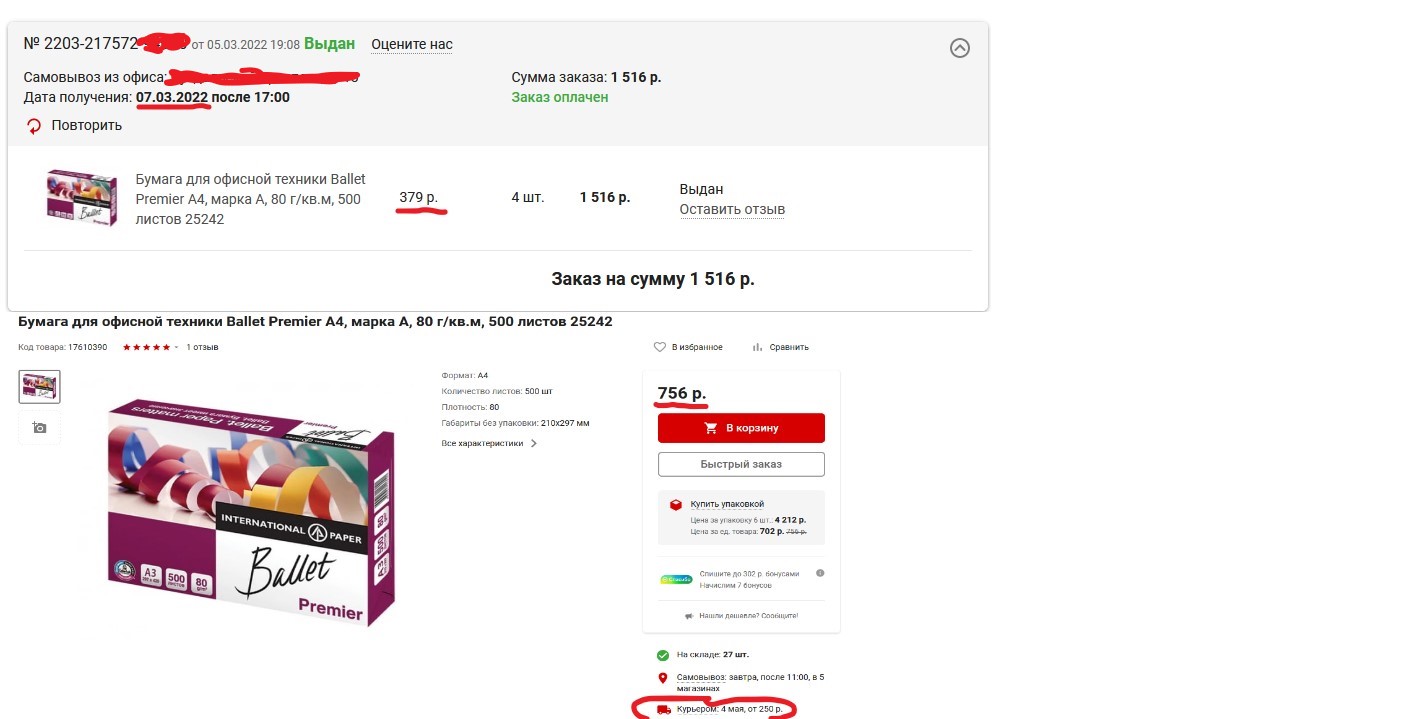The image size is (1416, 719).
Task: Click the bonus info icon
Action: 820,573
